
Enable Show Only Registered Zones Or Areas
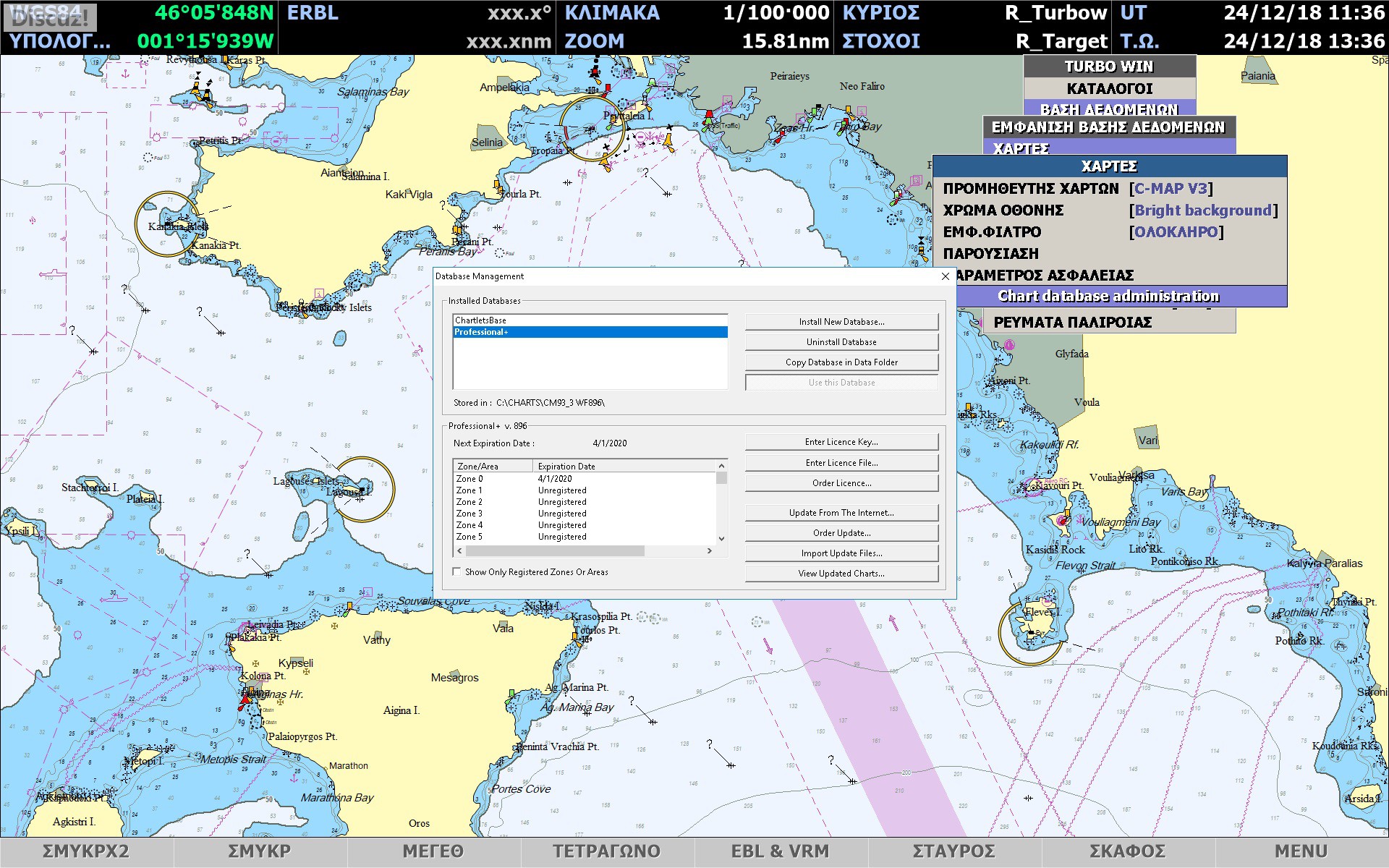point(456,572)
